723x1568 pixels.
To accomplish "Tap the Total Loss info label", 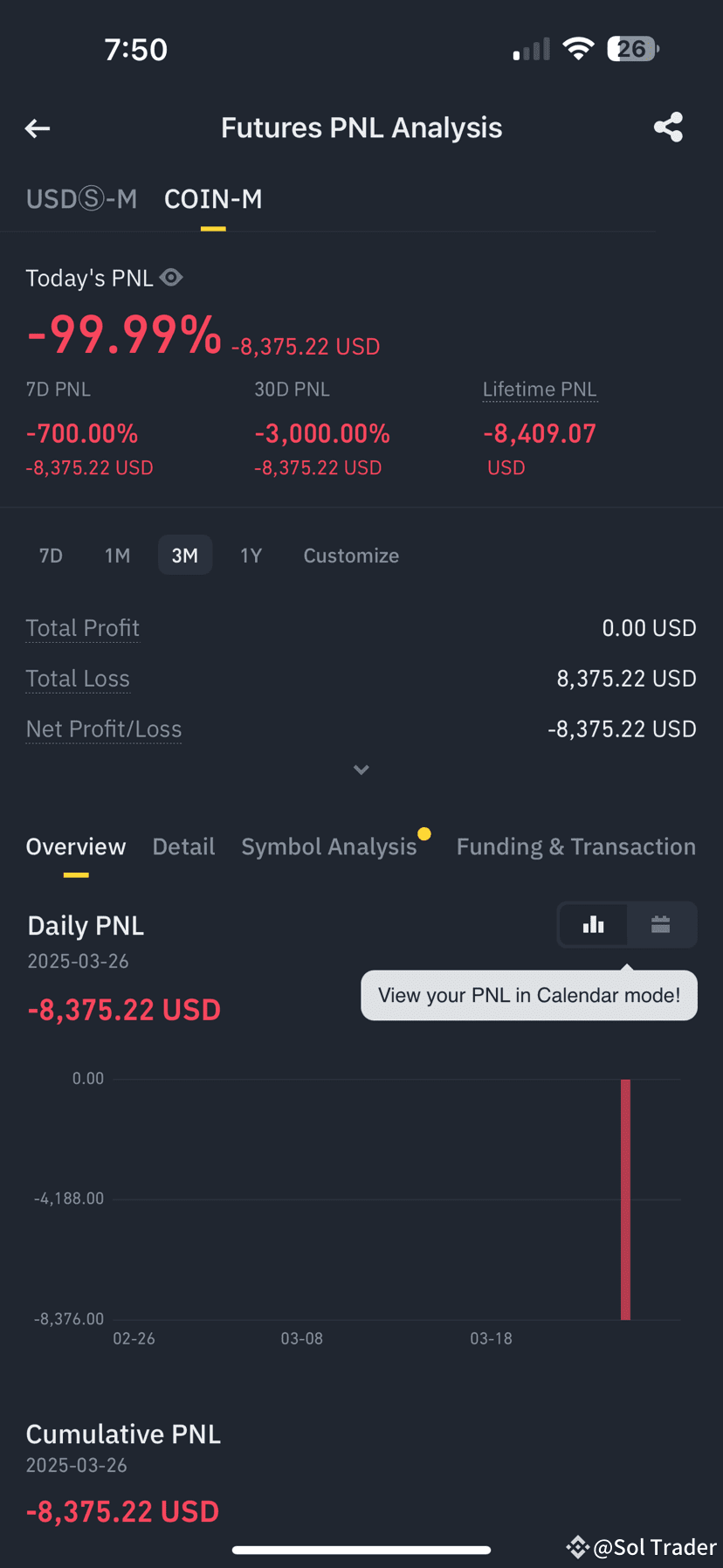I will (x=78, y=679).
